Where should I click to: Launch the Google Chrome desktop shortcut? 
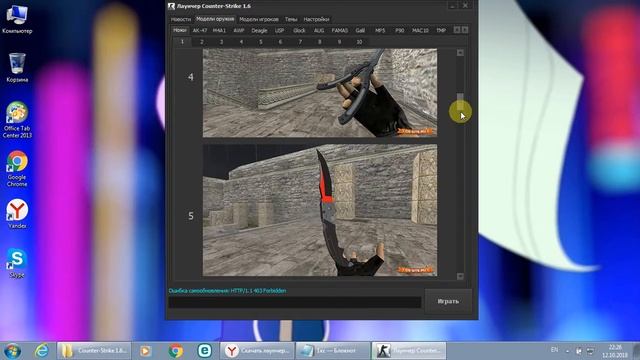coord(17,169)
